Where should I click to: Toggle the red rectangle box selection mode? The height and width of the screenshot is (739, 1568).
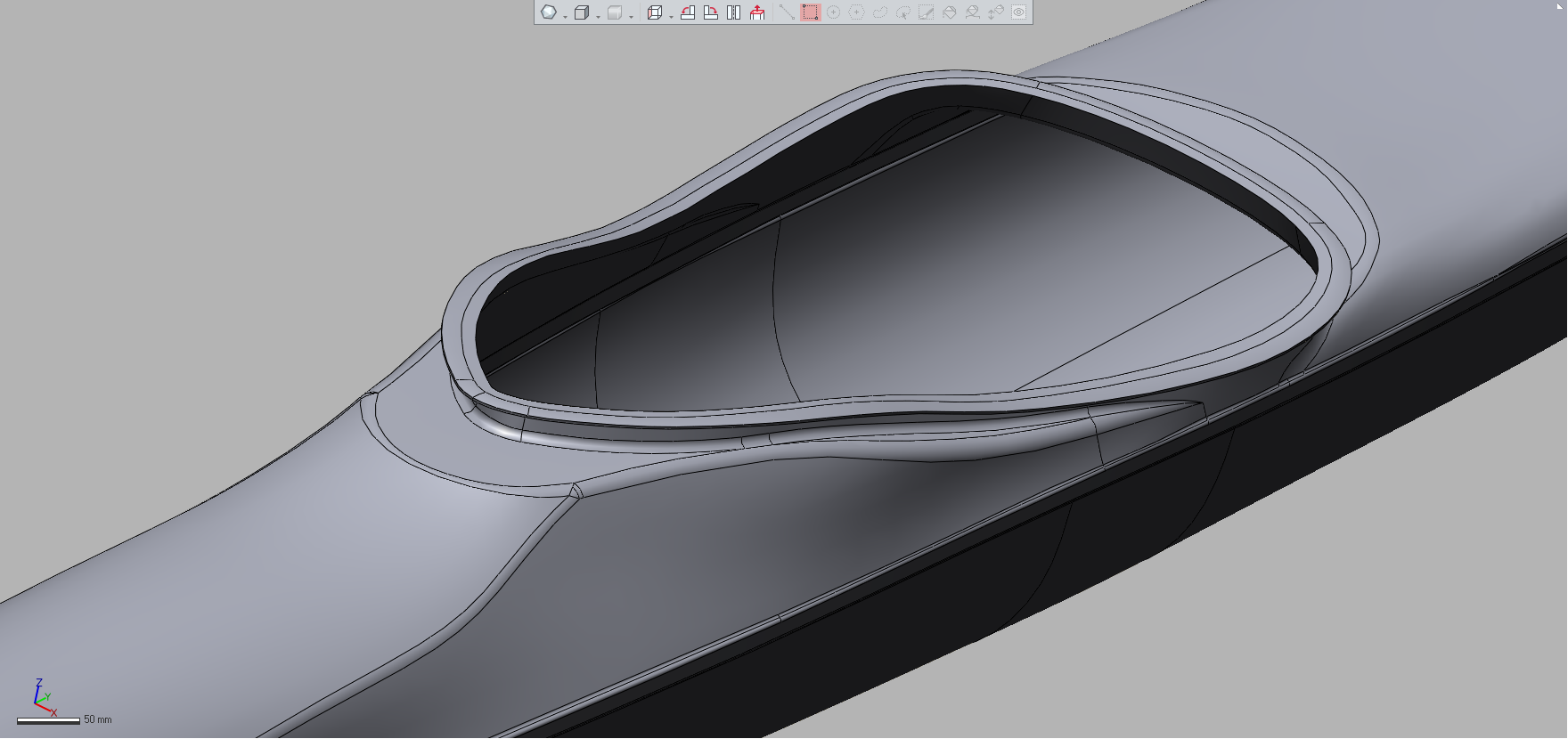coord(810,12)
